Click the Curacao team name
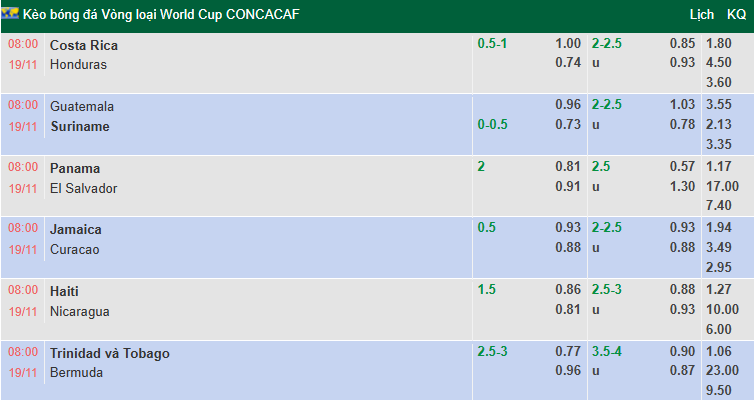 [75, 249]
